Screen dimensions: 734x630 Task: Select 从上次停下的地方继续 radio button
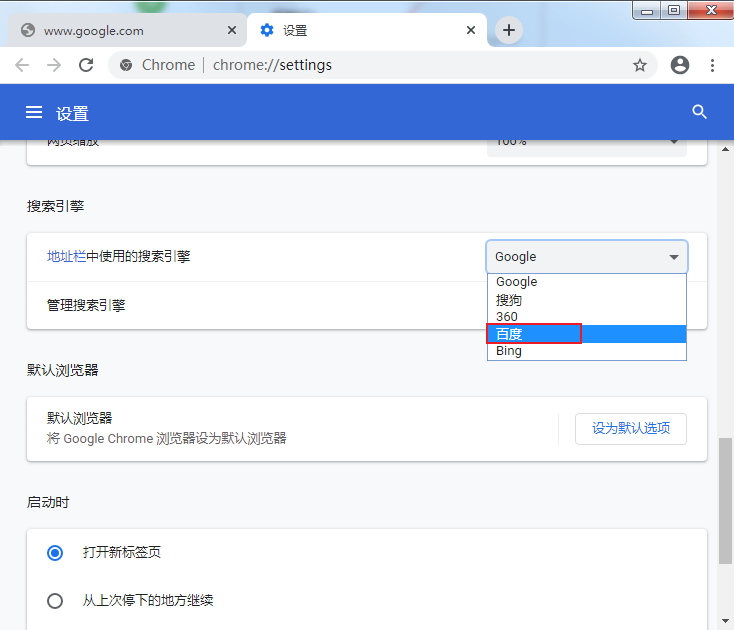(x=55, y=601)
